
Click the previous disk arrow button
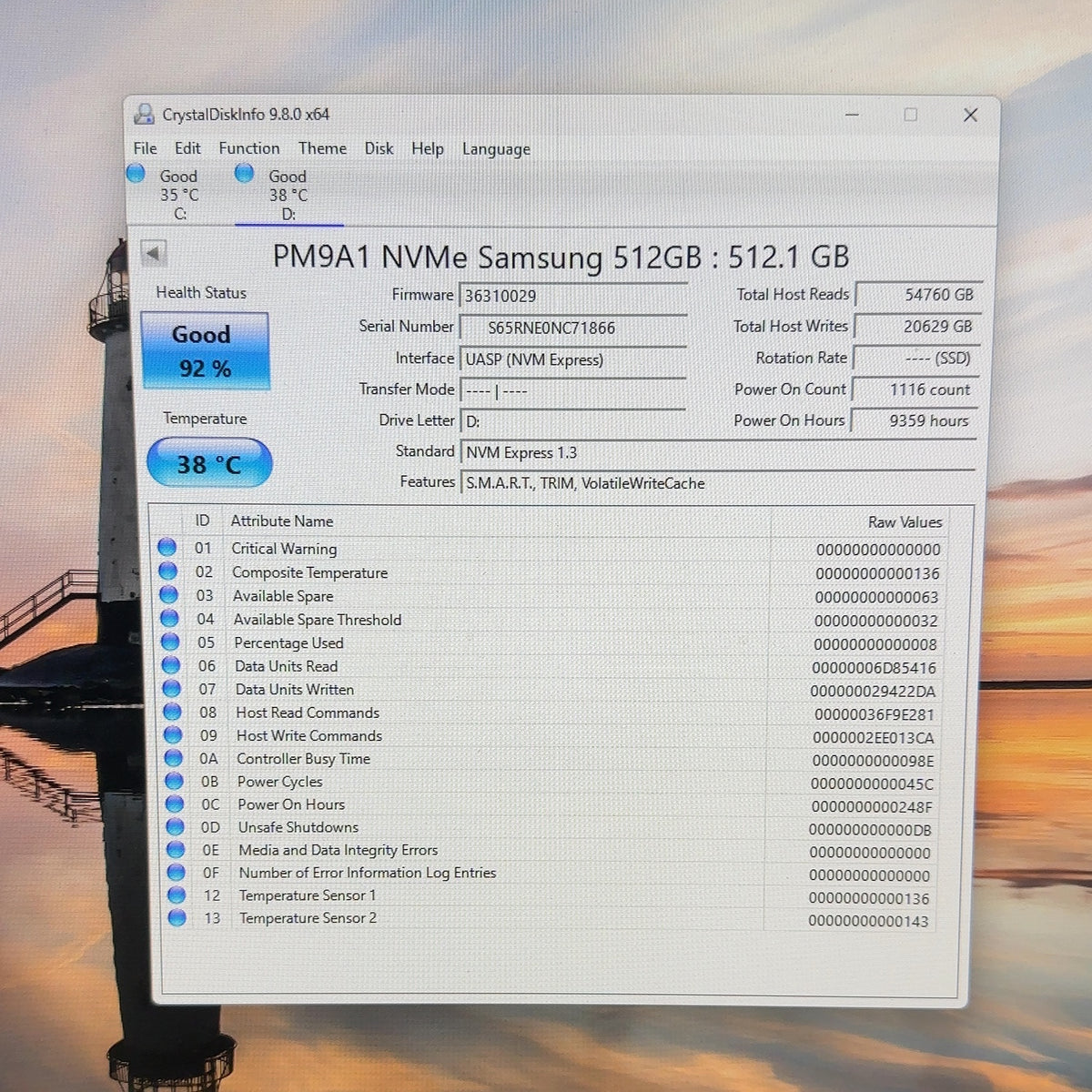(x=154, y=253)
